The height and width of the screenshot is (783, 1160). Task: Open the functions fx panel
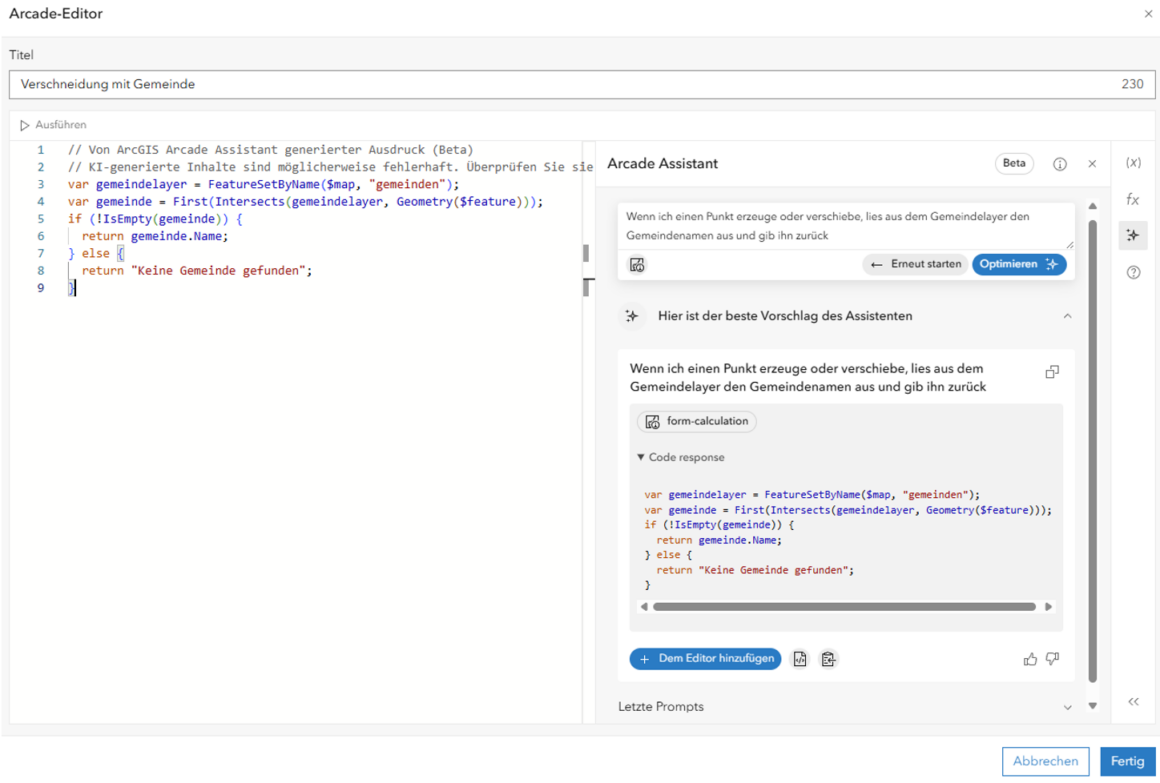(1133, 199)
